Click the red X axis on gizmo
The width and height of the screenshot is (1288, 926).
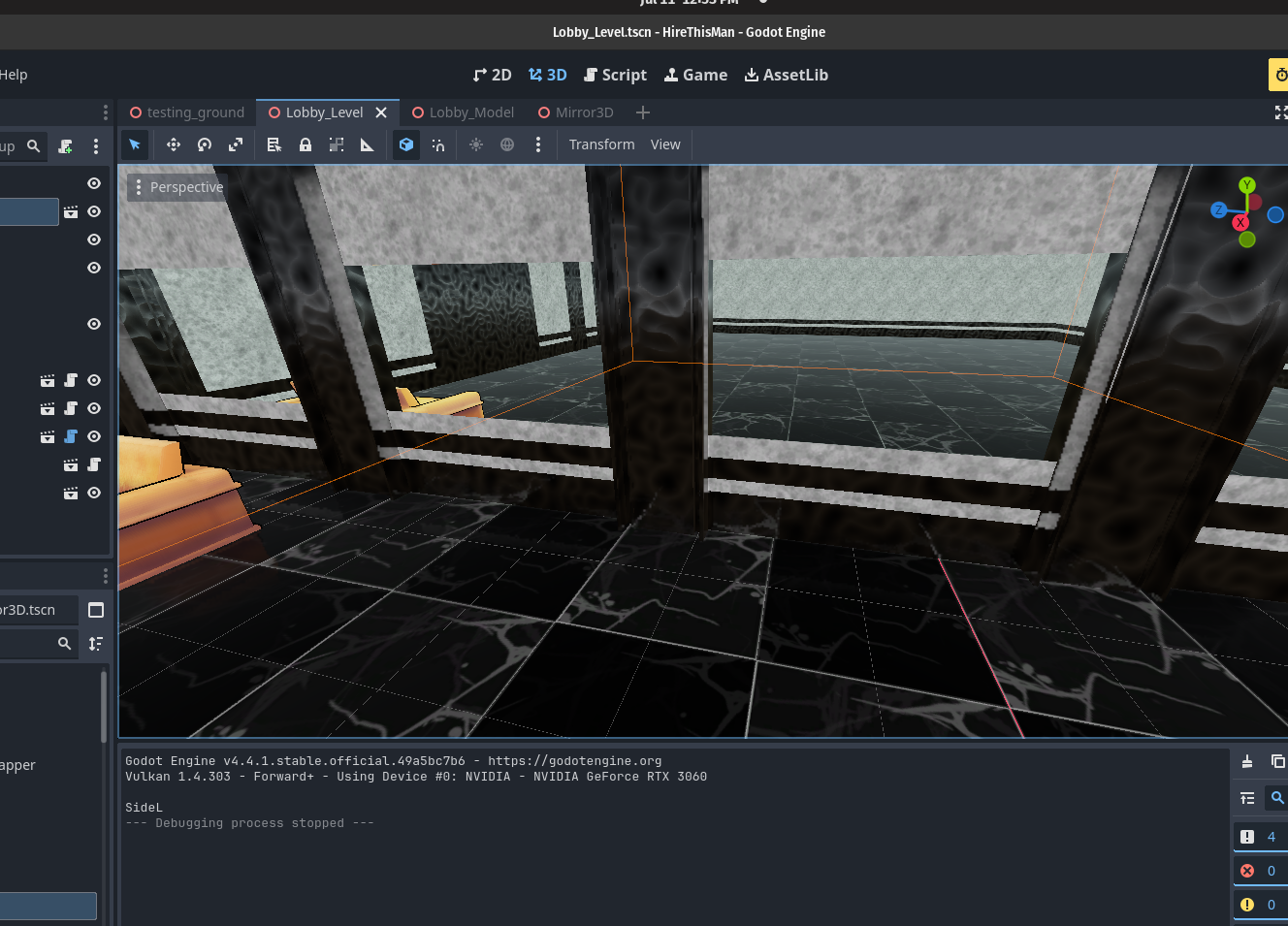pos(1240,223)
